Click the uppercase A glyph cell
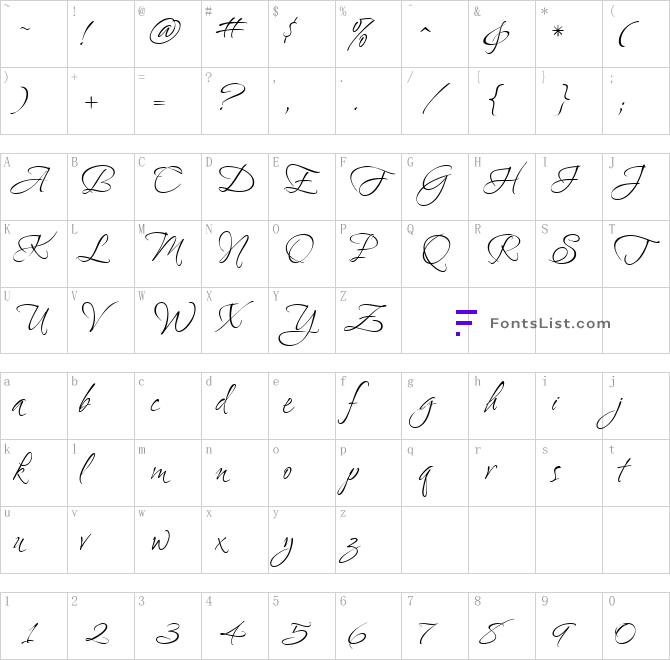This screenshot has height=660, width=670. click(34, 187)
